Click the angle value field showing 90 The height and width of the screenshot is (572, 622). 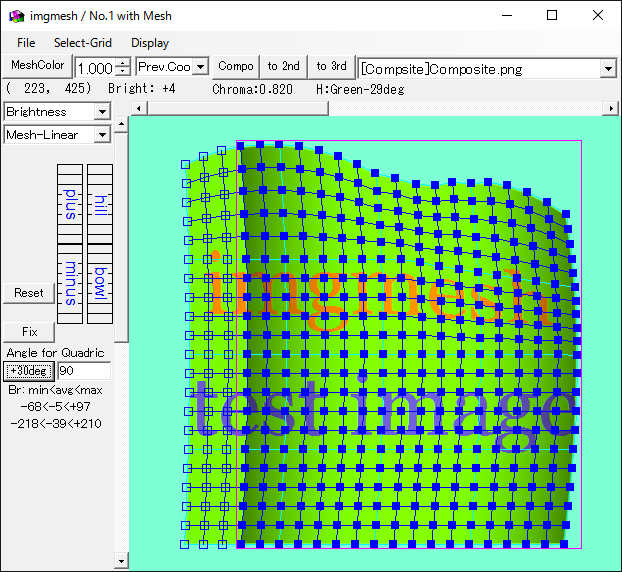point(84,371)
